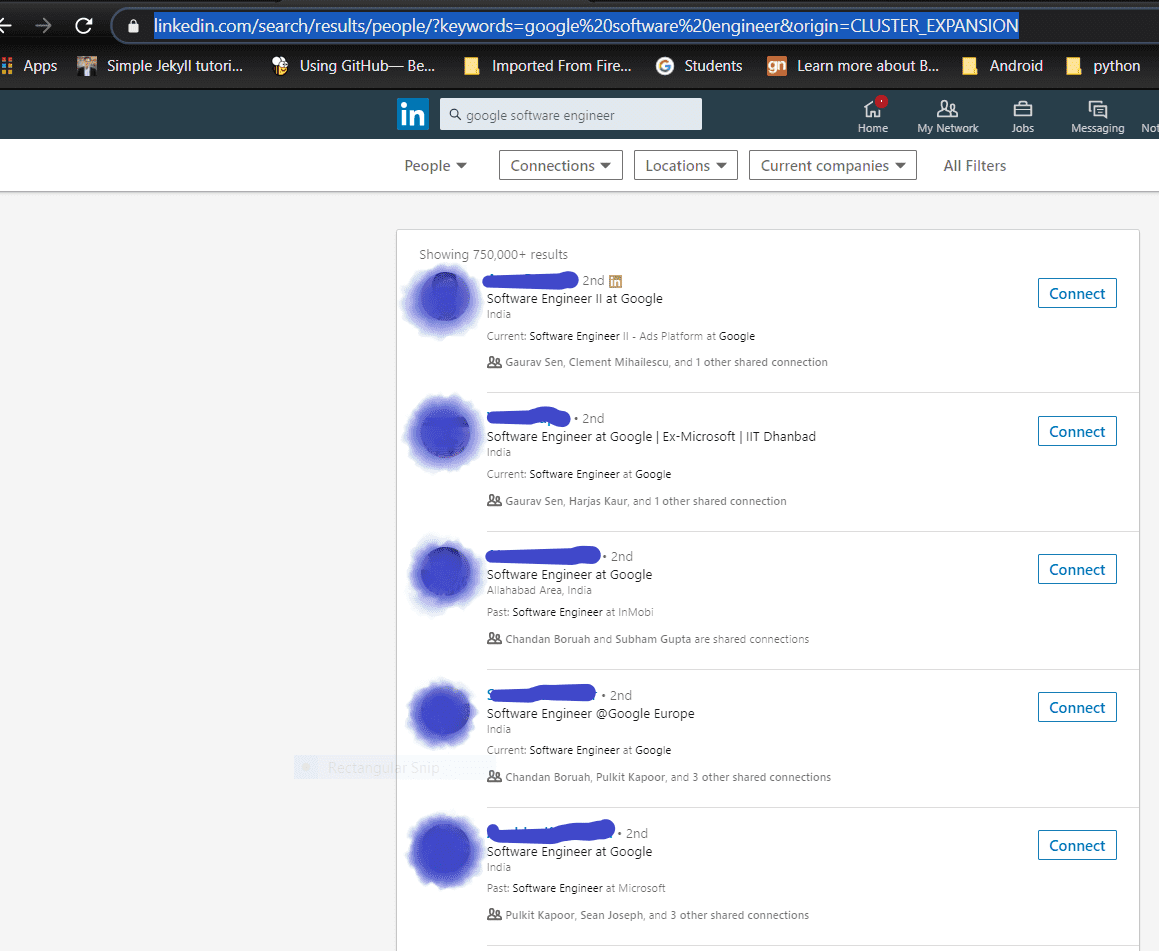The image size is (1159, 951).
Task: Open All Filters
Action: 974,166
